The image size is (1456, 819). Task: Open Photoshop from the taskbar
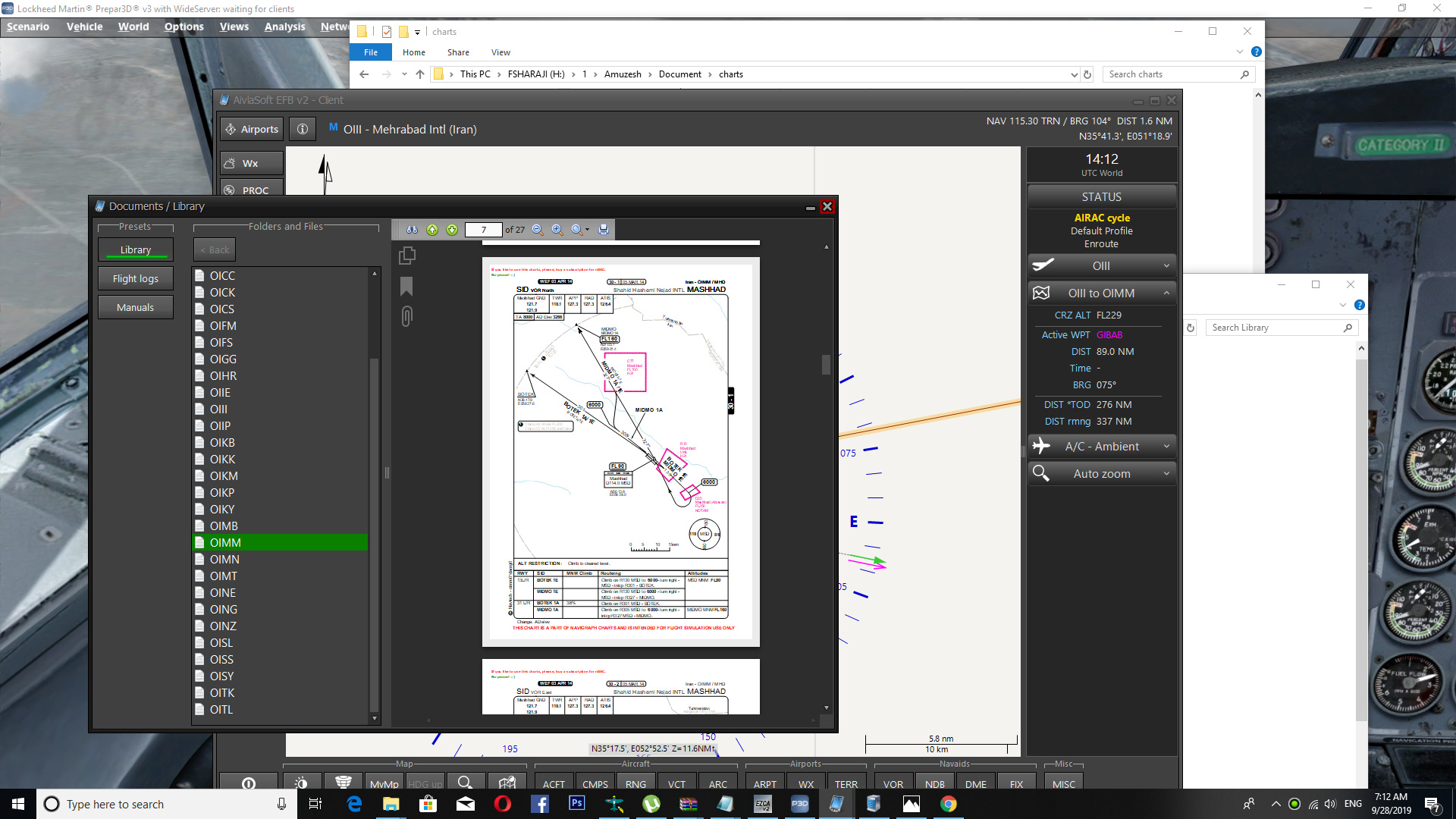click(x=577, y=804)
